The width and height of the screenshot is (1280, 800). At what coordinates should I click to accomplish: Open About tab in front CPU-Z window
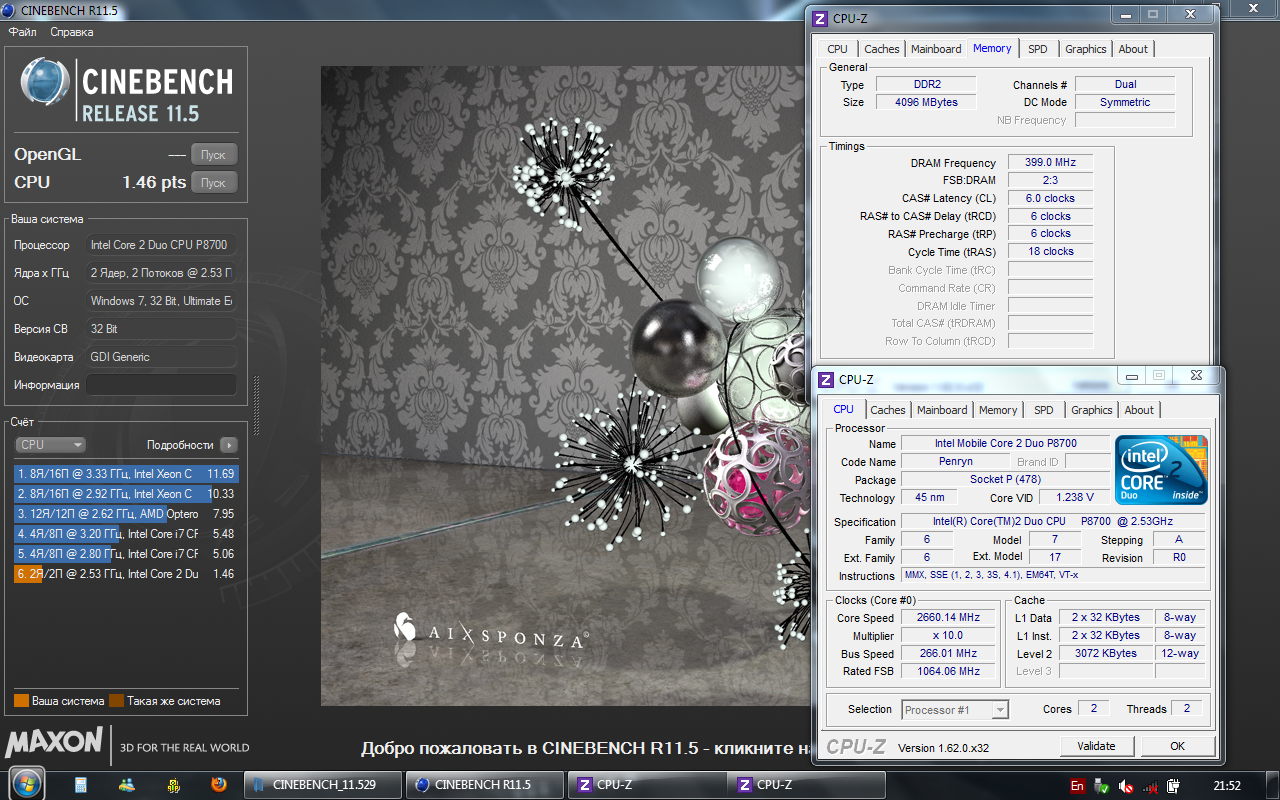pos(1139,410)
